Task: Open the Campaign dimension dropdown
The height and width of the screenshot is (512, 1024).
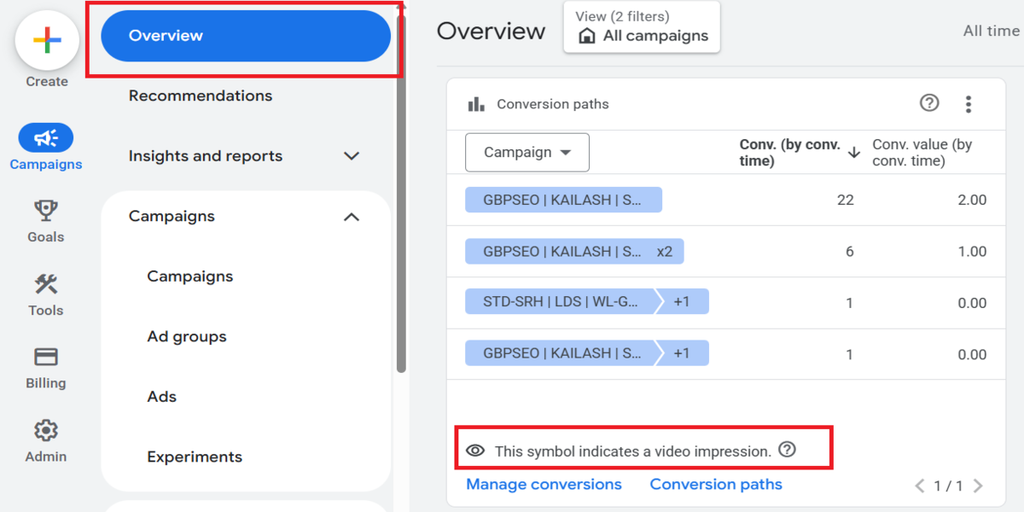Action: click(527, 152)
